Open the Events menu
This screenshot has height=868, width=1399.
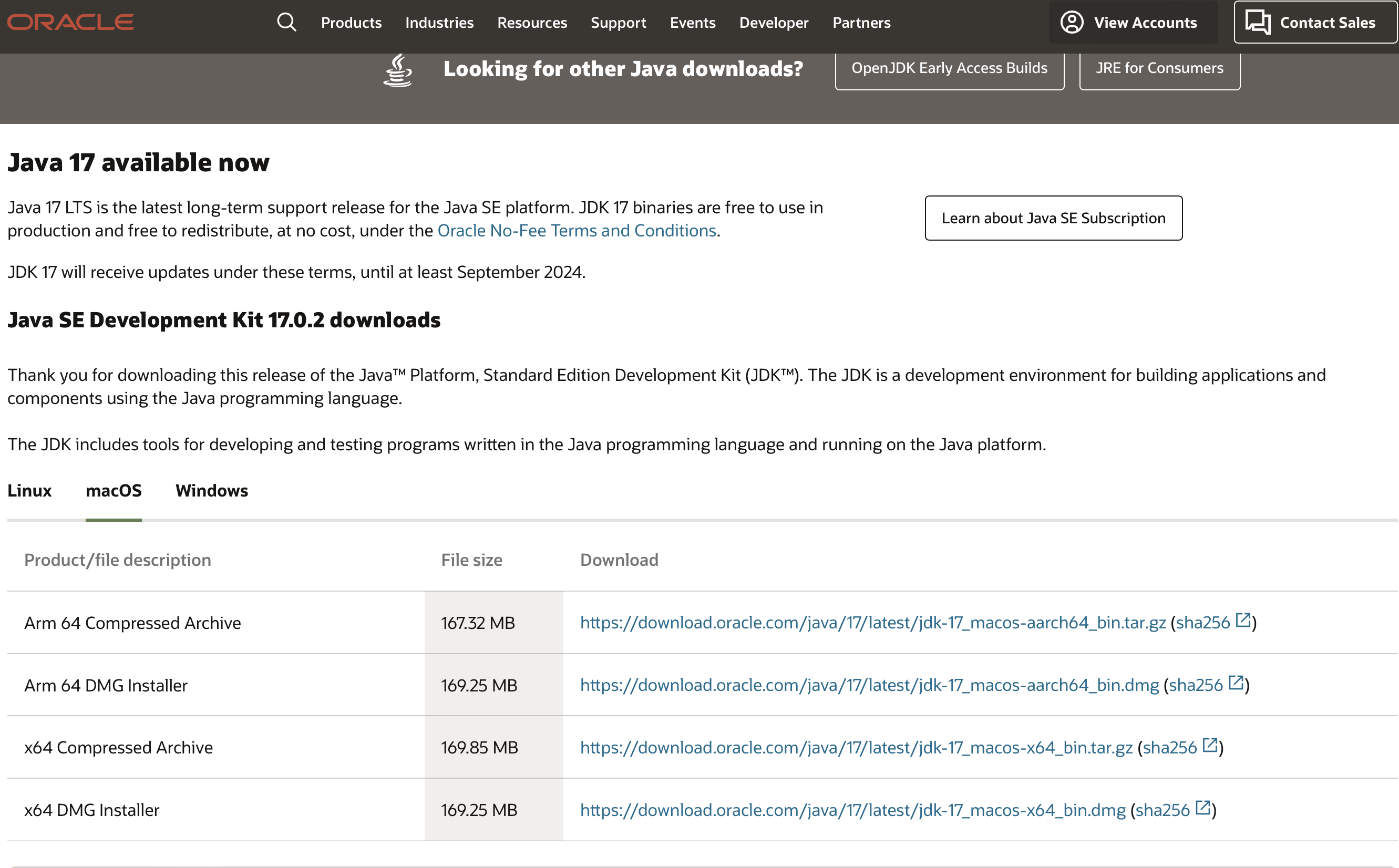click(x=693, y=23)
